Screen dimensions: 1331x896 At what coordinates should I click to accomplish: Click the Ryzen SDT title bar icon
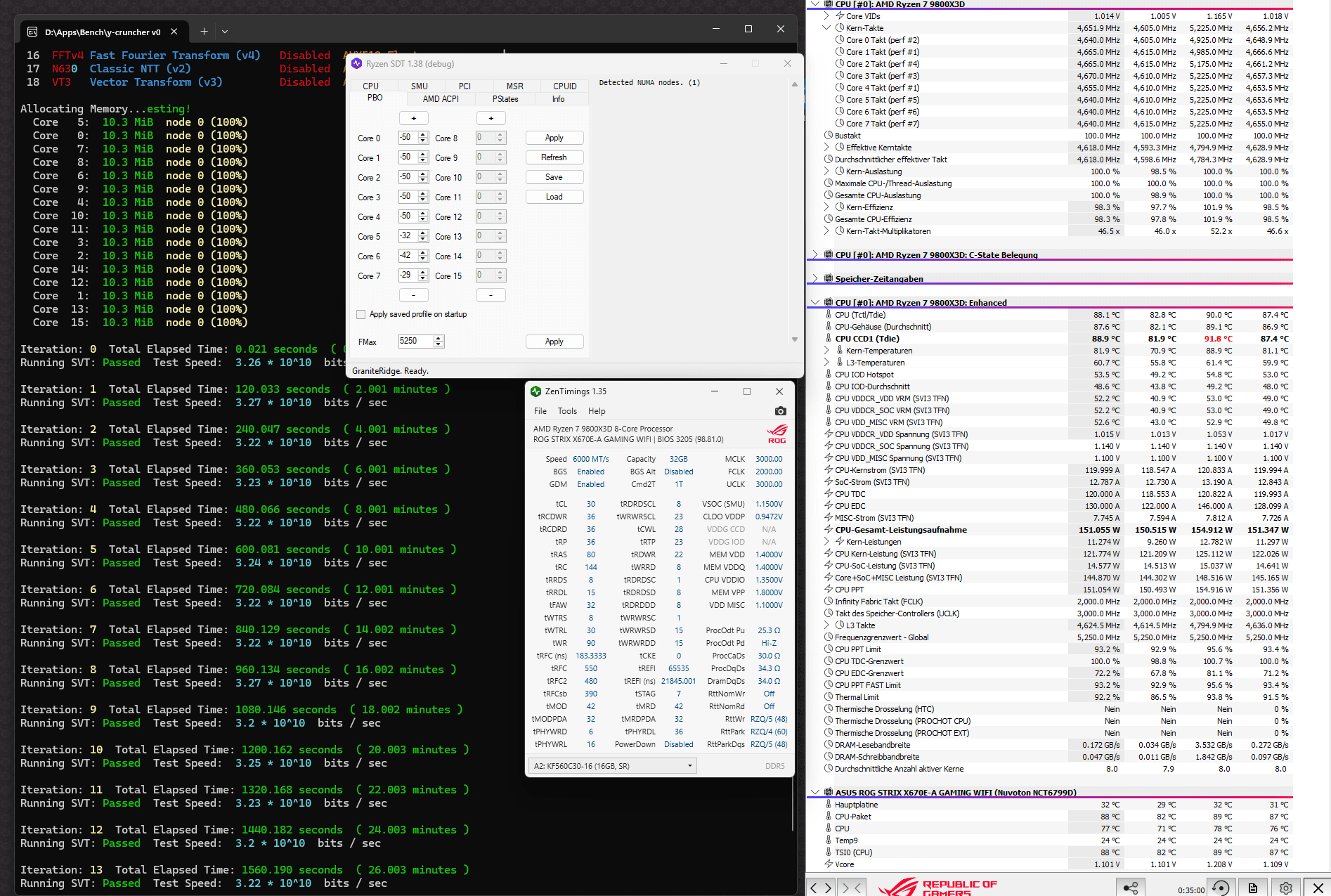tap(357, 63)
